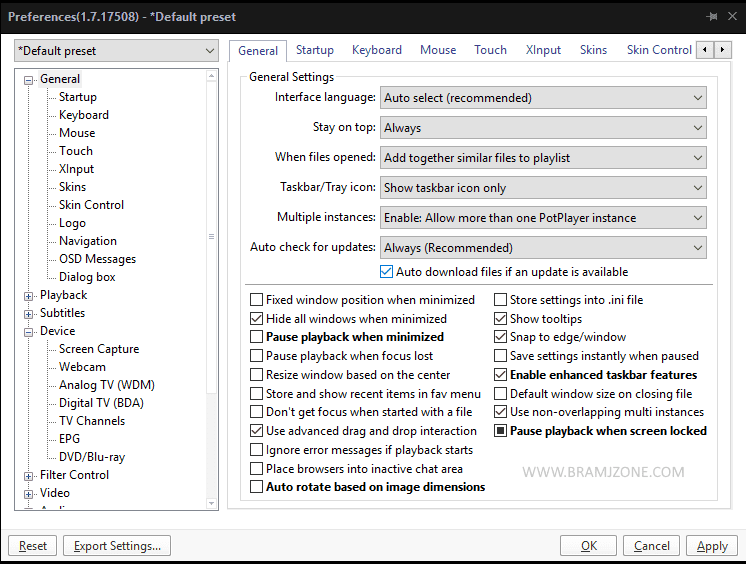Screen dimensions: 746x564
Task: Switch to the Skins tab
Action: pos(593,50)
